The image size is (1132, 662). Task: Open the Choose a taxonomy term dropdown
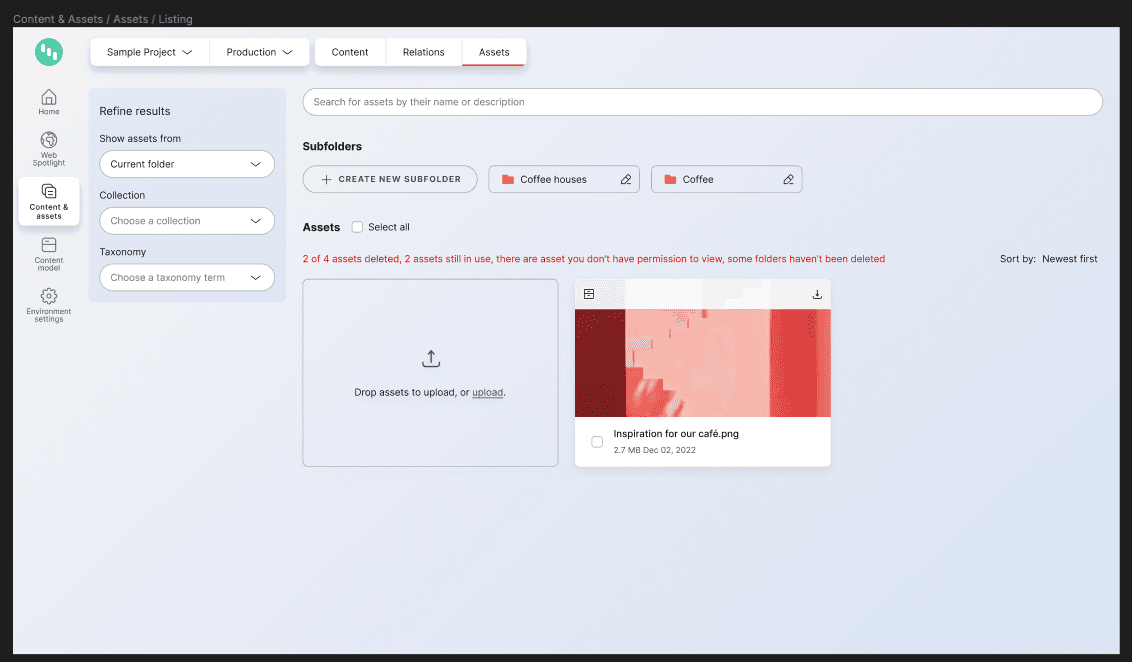(x=187, y=278)
